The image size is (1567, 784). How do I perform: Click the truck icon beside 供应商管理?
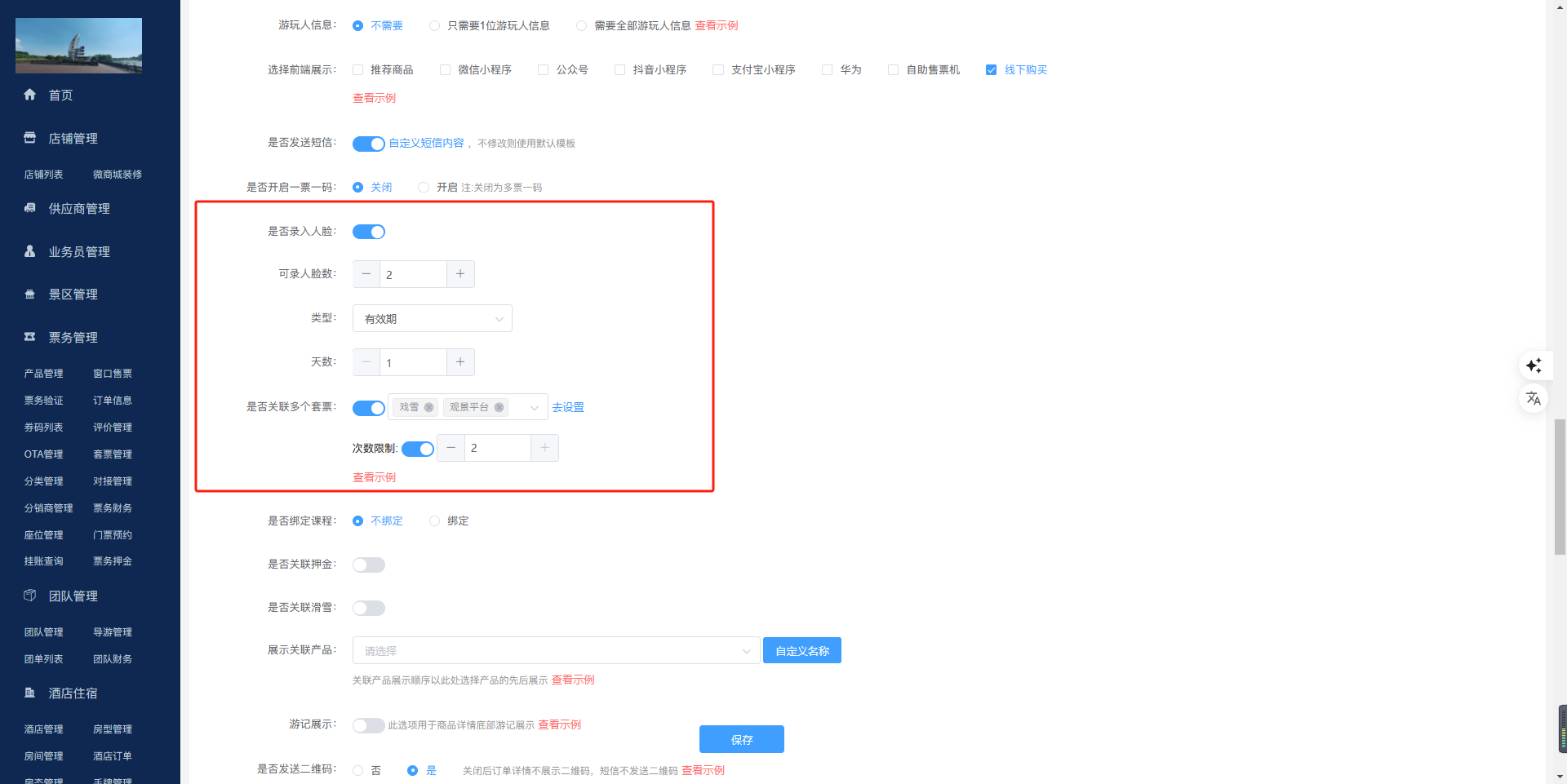pos(30,208)
